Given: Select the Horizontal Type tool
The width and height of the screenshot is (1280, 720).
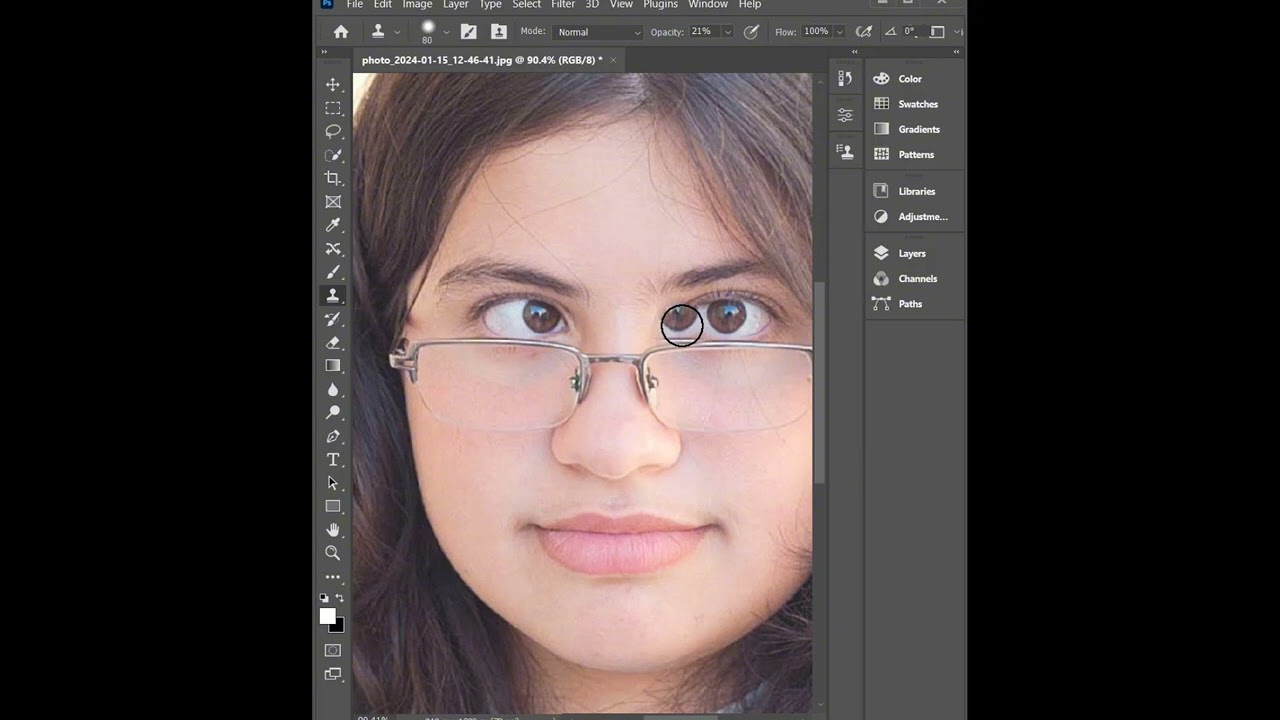Looking at the screenshot, I should 333,460.
